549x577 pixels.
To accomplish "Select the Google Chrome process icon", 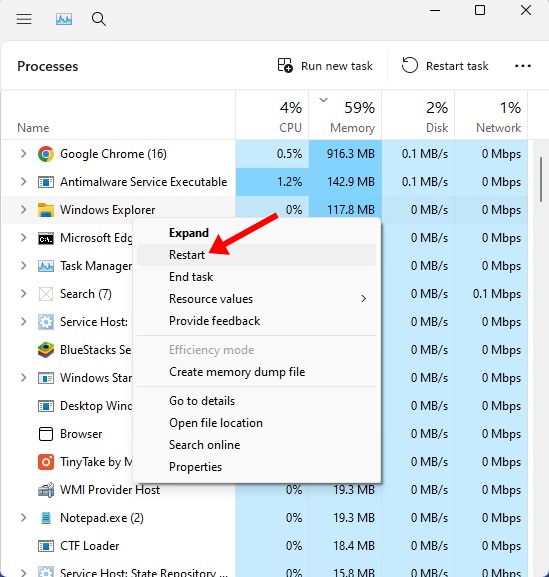I will [x=46, y=154].
